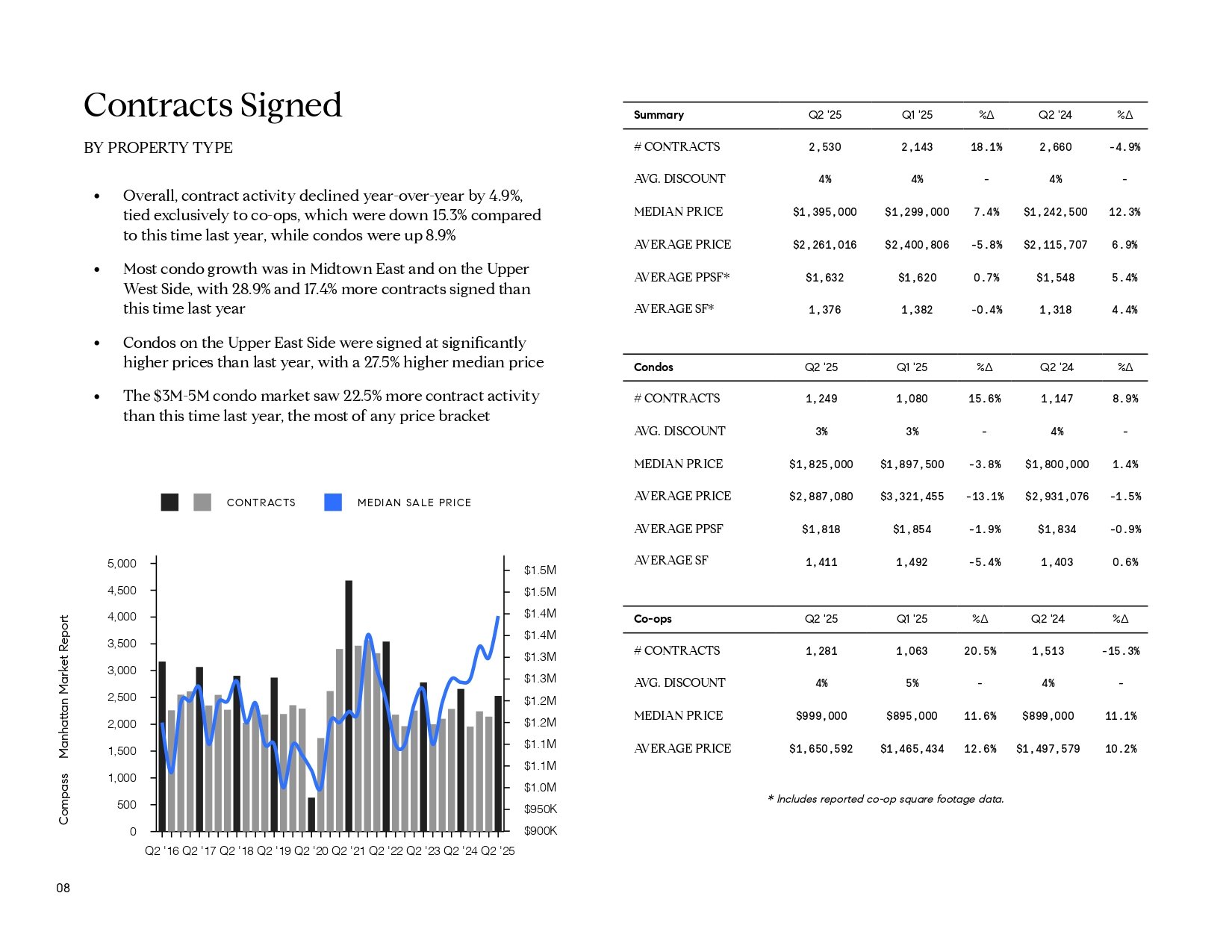
Task: Select Summary contracts value 2,530
Action: click(825, 147)
